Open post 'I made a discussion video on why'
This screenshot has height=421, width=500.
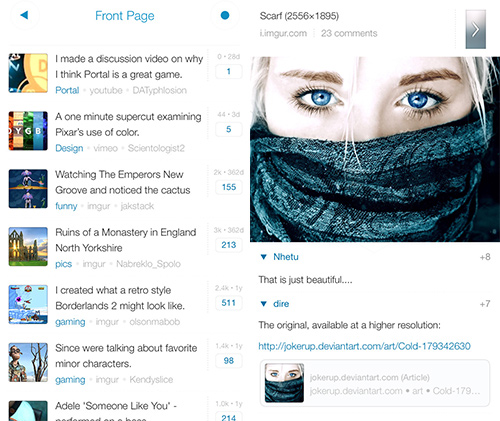point(129,67)
